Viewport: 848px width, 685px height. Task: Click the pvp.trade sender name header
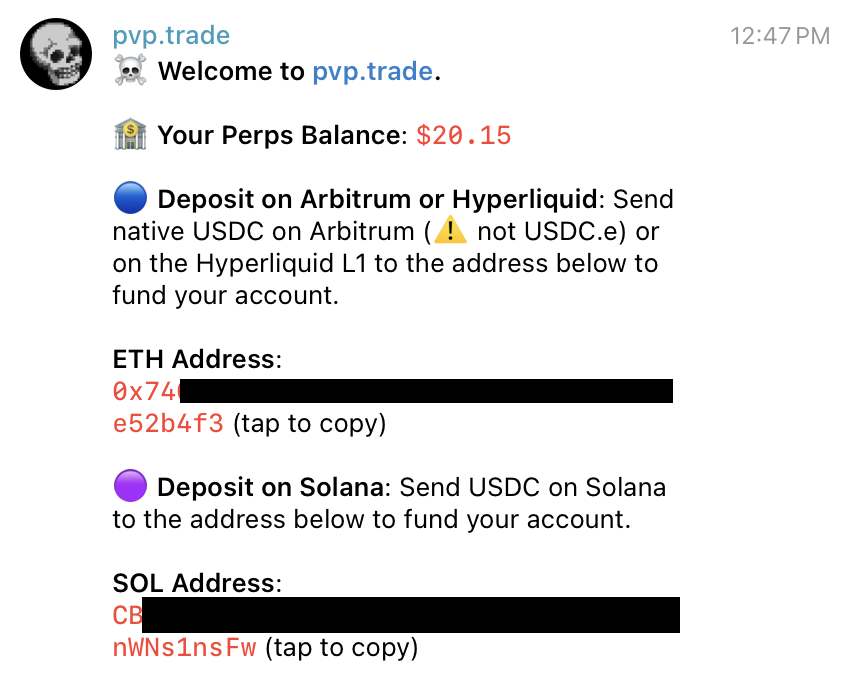pyautogui.click(x=170, y=34)
